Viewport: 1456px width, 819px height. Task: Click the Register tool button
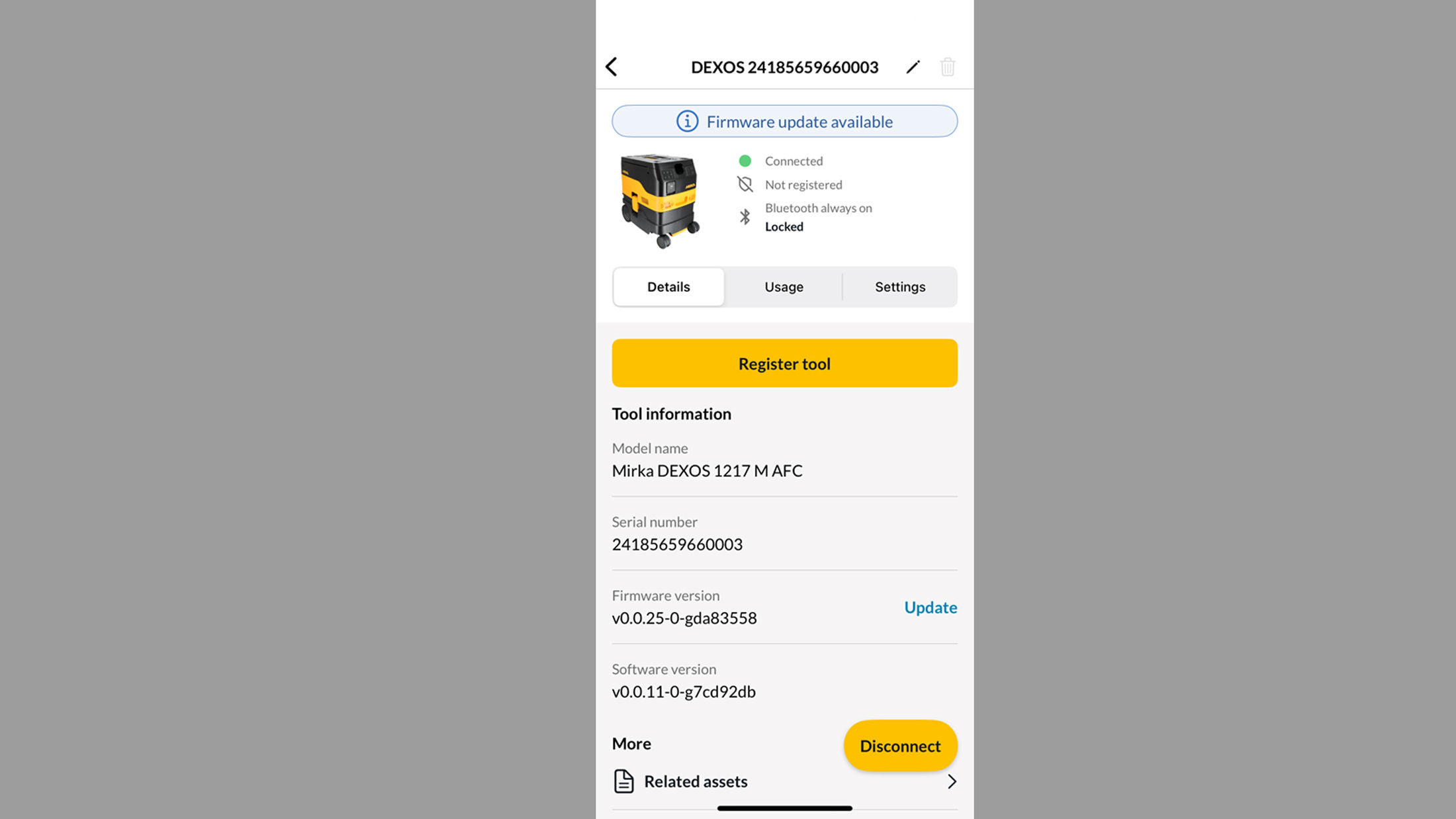pyautogui.click(x=784, y=363)
